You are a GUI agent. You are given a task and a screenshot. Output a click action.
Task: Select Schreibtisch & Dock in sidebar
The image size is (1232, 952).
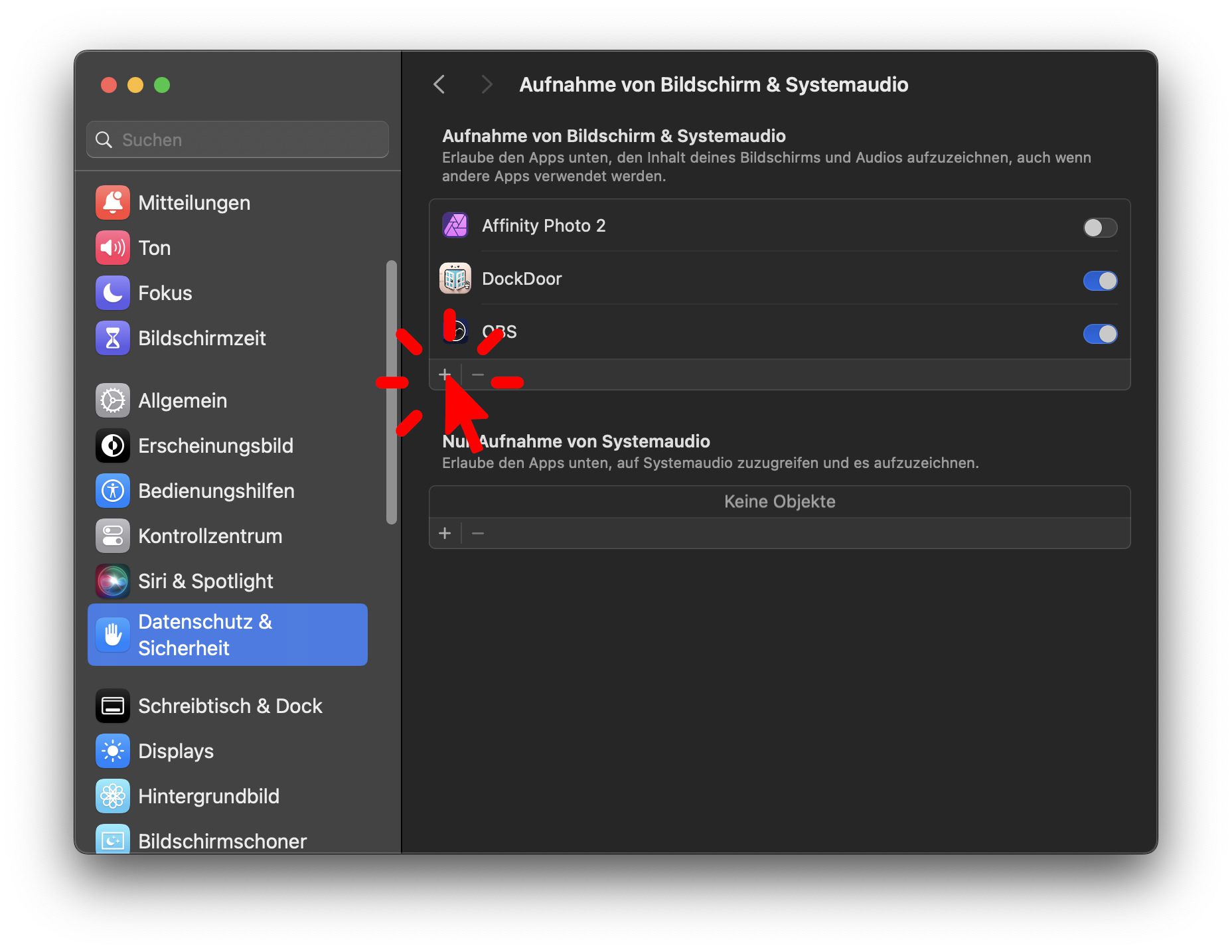click(230, 706)
